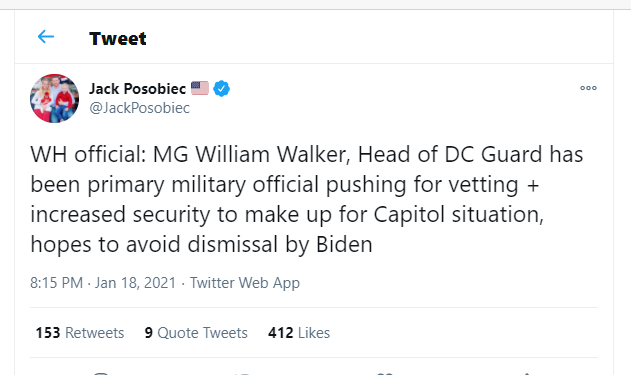Click the Tweet page header title
631x375 pixels.
pos(118,39)
